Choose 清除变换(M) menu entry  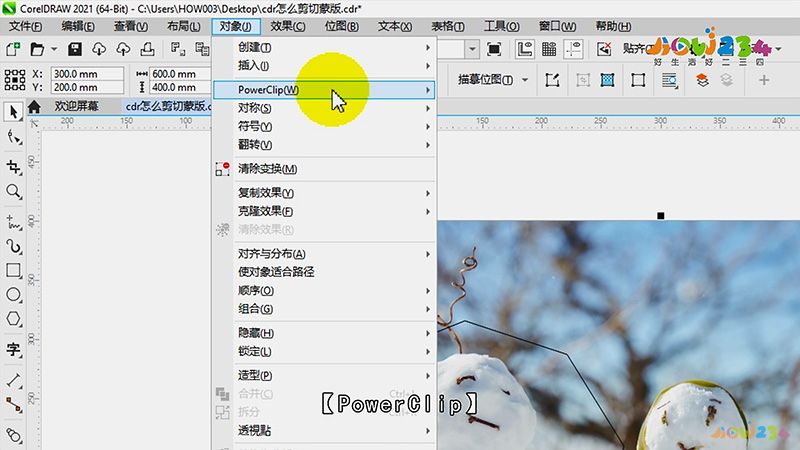point(324,169)
